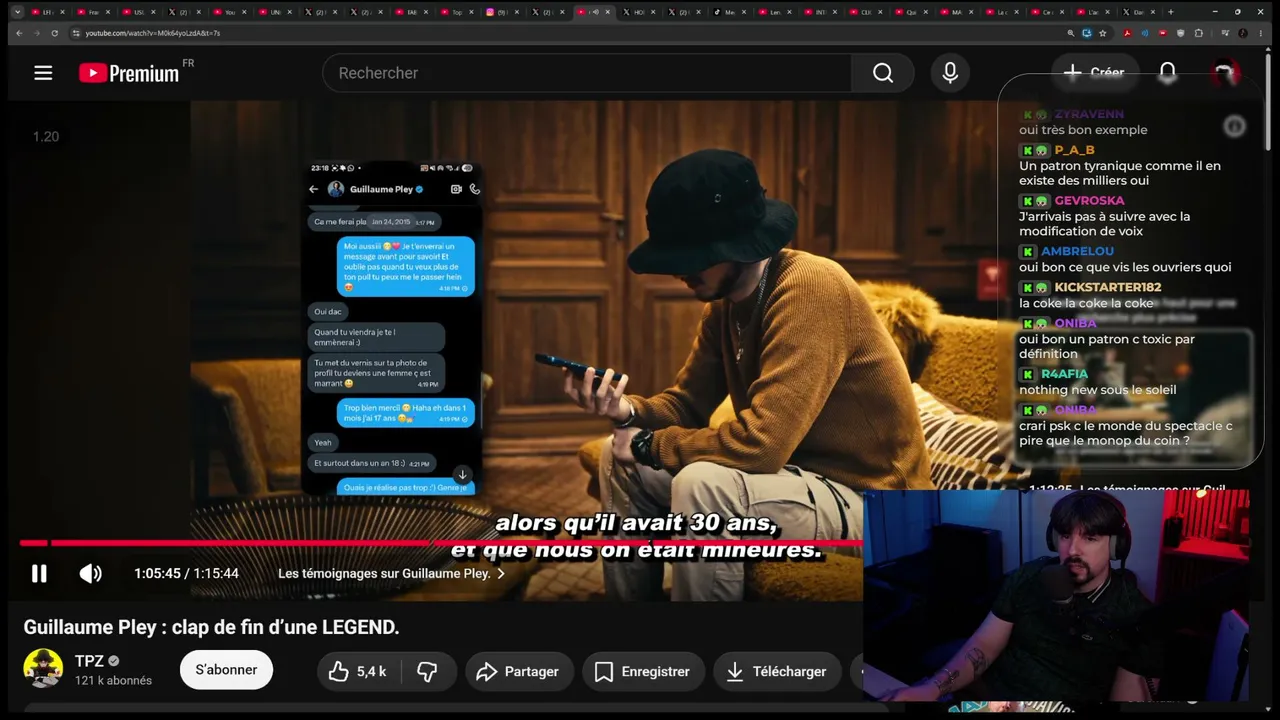1280x720 pixels.
Task: Click the '121 k abonnés' subscriber count
Action: (x=113, y=680)
